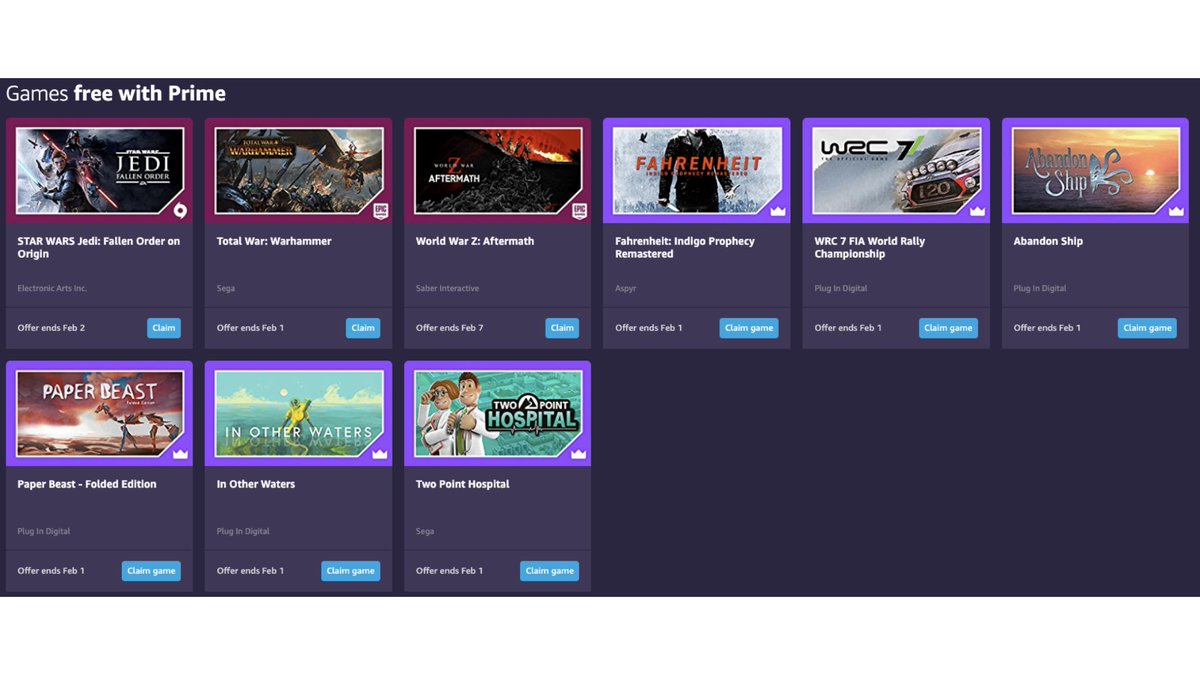Click 'Sega' under Total War: Warhammer
This screenshot has width=1200, height=675.
pos(226,288)
